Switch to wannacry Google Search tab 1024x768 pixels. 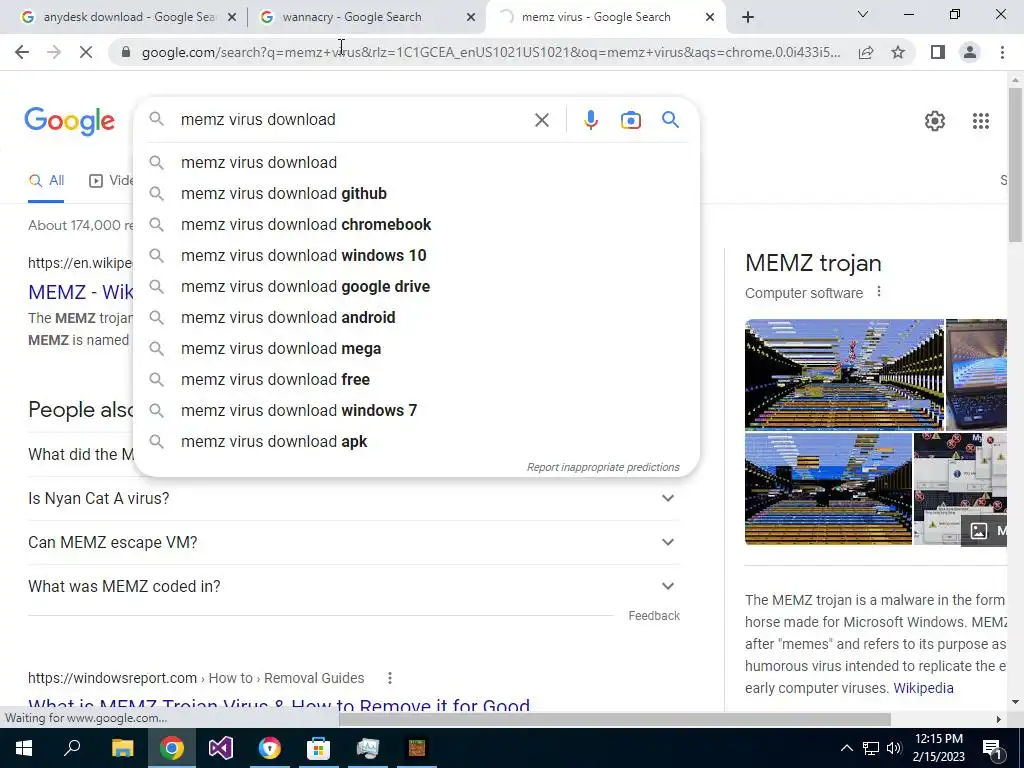367,17
